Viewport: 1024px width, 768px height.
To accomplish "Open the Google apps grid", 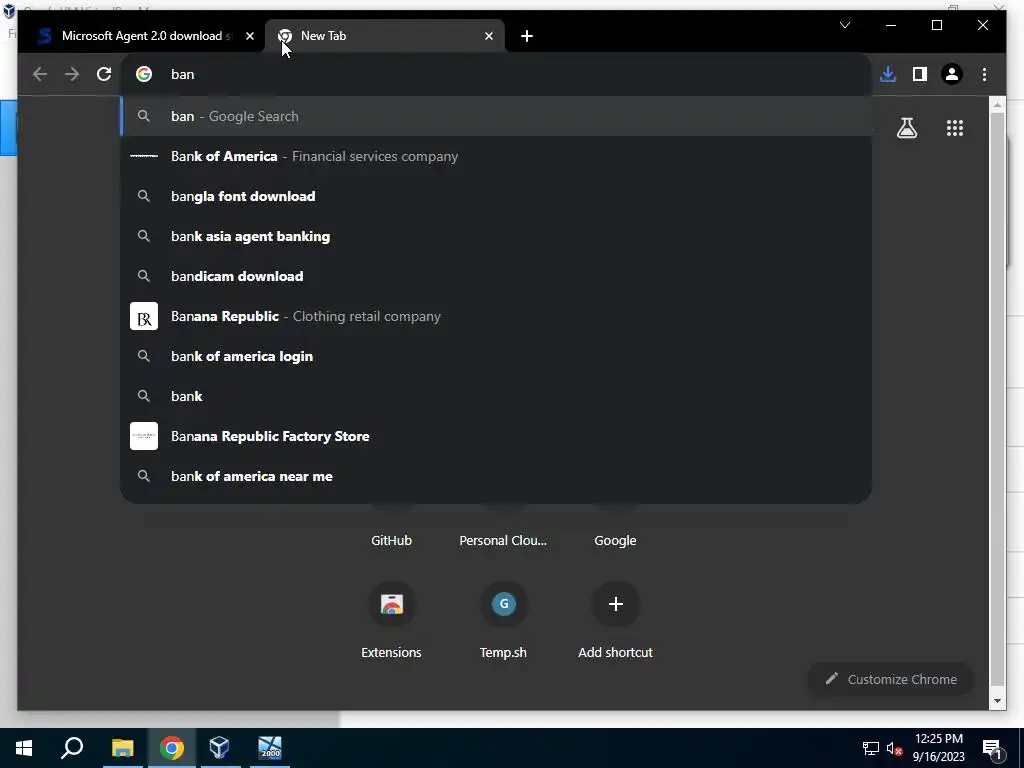I will tap(955, 128).
